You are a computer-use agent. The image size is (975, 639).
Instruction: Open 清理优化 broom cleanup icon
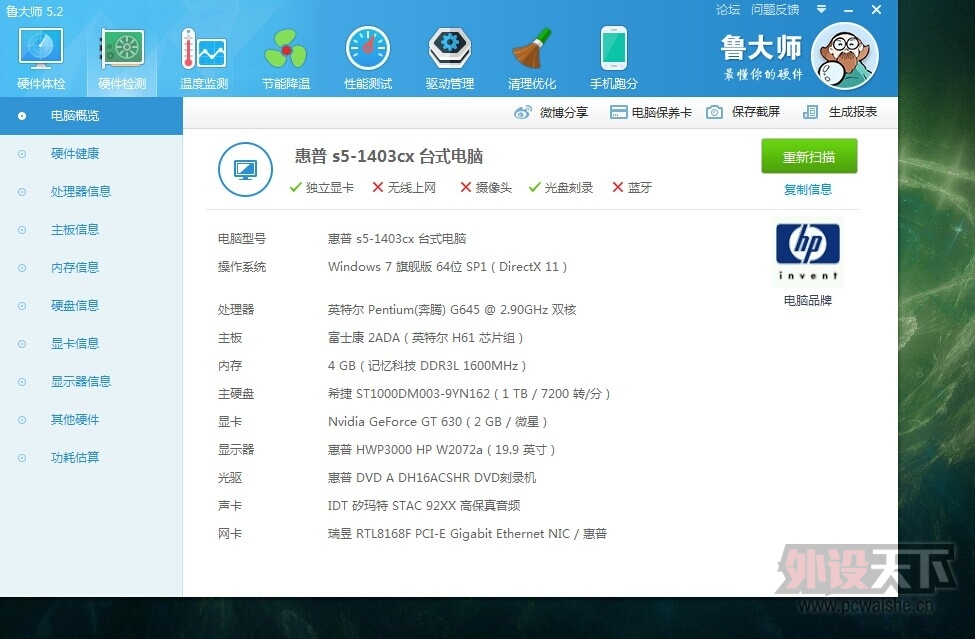(532, 49)
